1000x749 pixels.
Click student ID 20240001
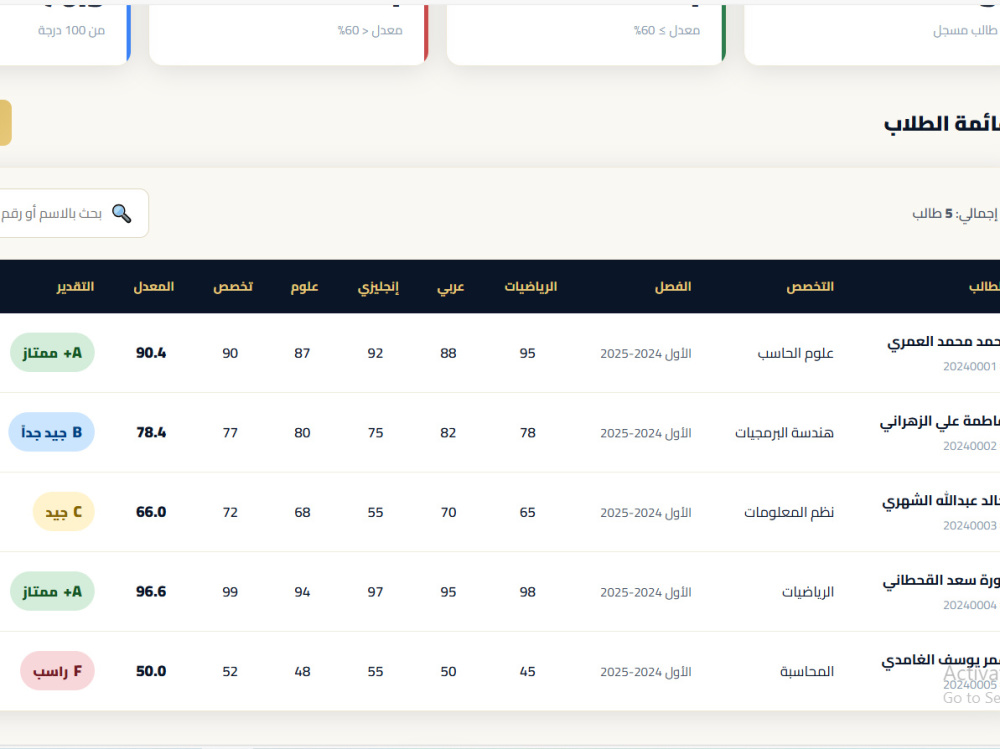tap(969, 366)
